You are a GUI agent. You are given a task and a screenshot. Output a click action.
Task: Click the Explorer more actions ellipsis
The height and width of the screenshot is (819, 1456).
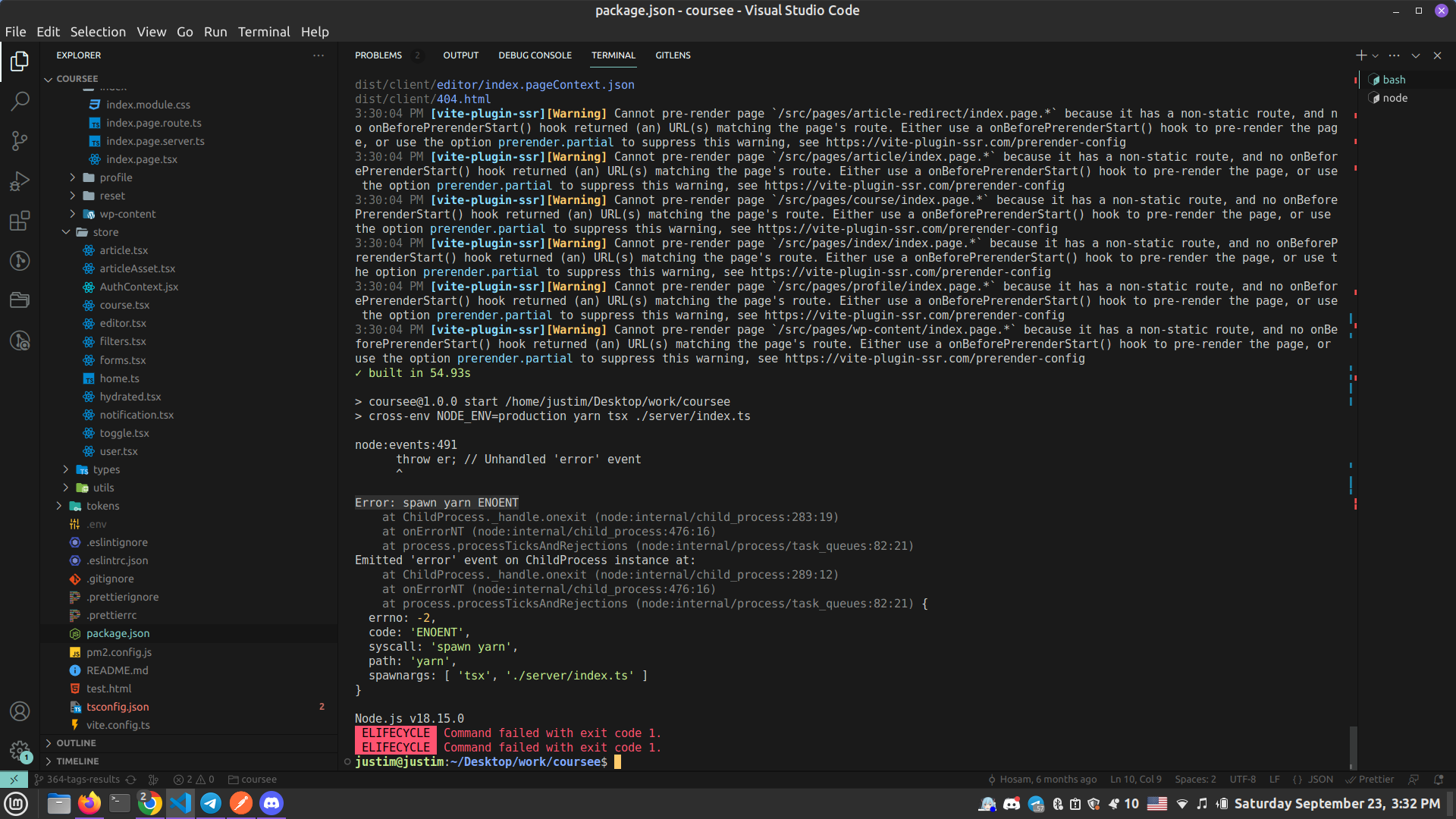pyautogui.click(x=318, y=55)
